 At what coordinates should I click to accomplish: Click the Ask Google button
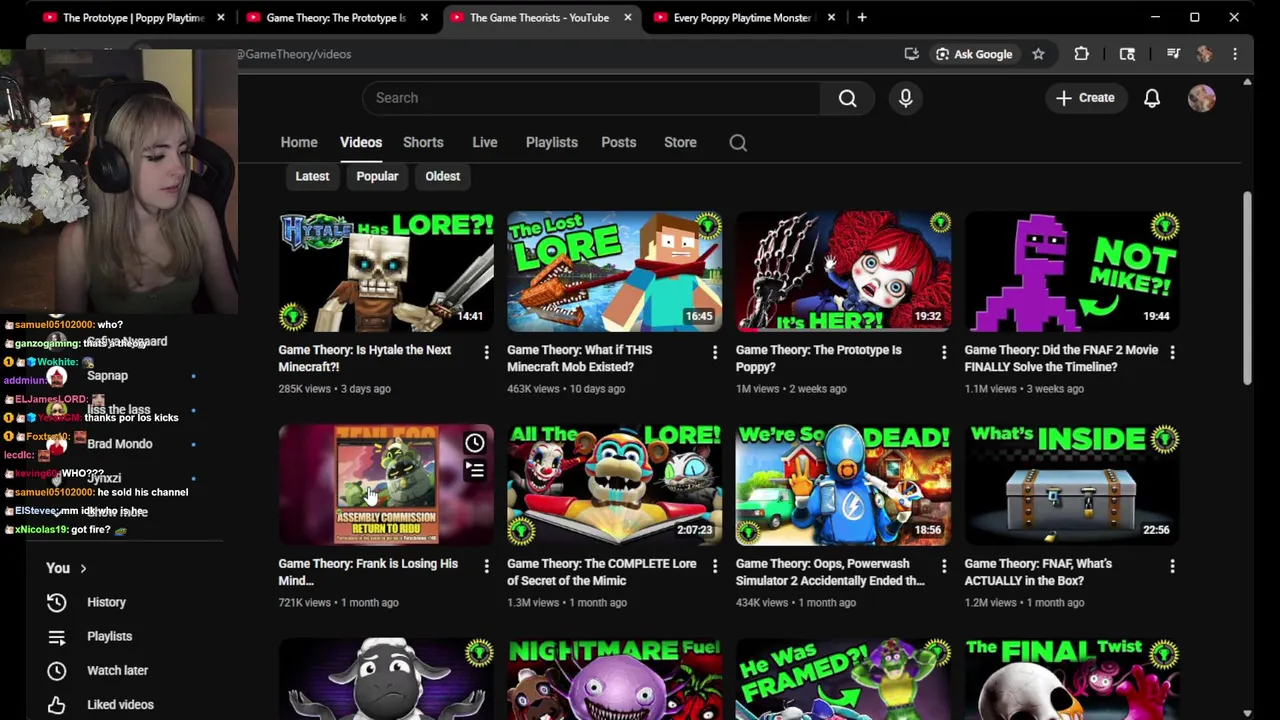(x=974, y=54)
